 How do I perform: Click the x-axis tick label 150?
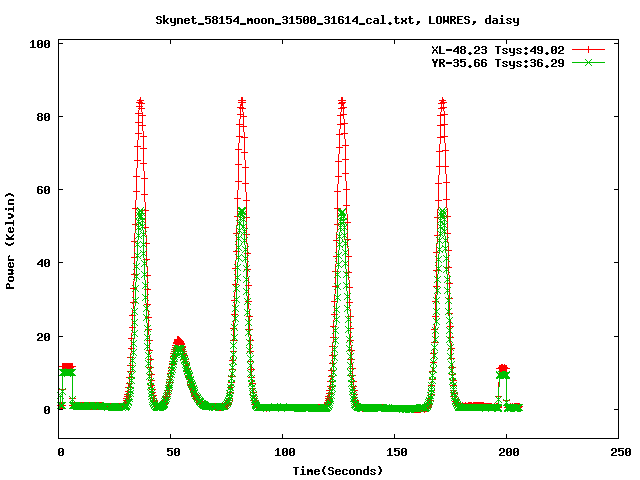point(397,452)
